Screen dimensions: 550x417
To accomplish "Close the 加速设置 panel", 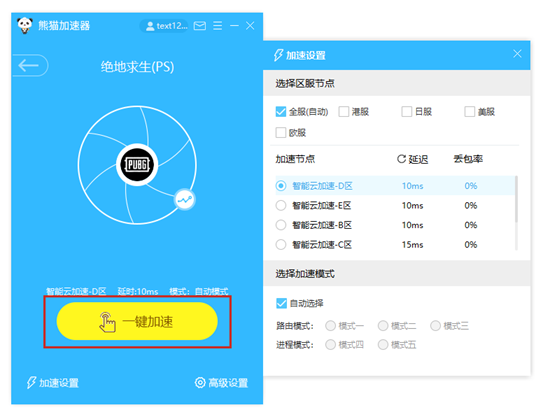I will pyautogui.click(x=517, y=54).
